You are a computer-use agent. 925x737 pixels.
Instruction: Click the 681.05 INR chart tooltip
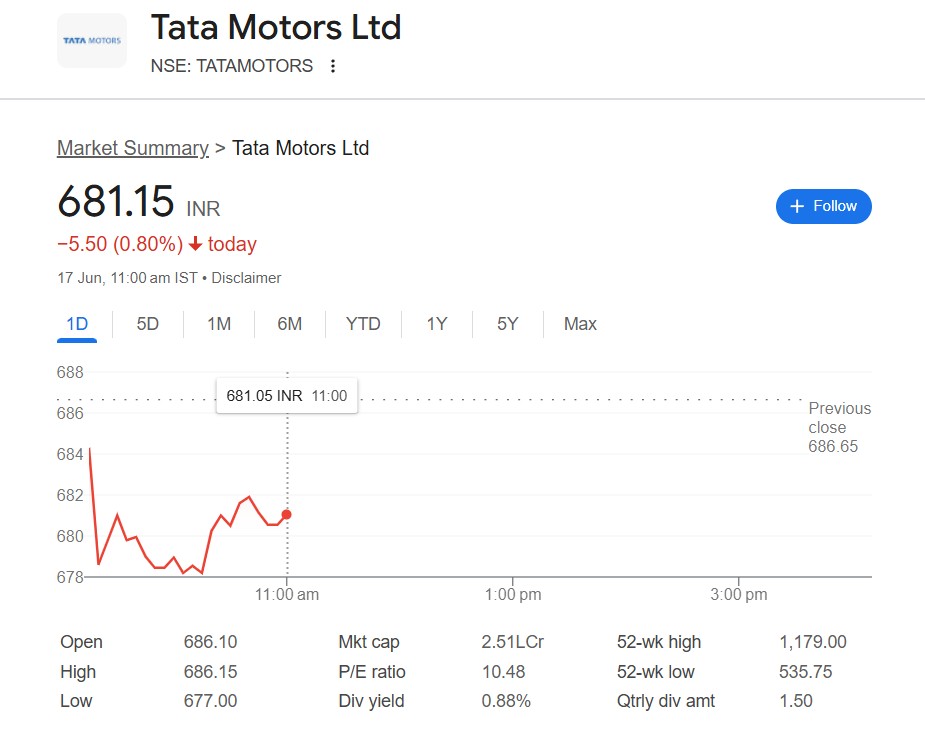[287, 396]
